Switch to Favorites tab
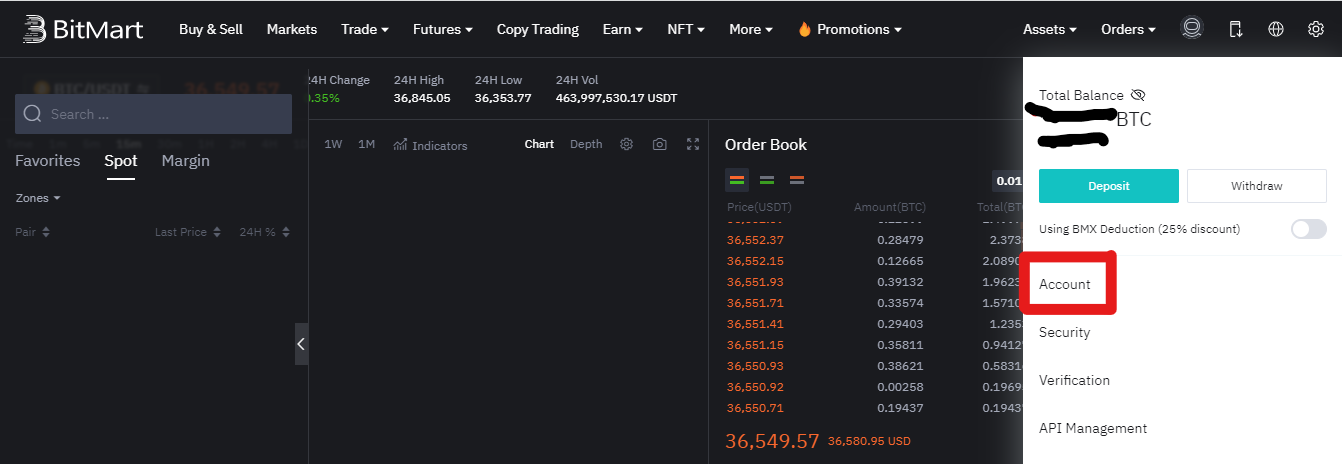Viewport: 1342px width, 464px height. (x=48, y=160)
